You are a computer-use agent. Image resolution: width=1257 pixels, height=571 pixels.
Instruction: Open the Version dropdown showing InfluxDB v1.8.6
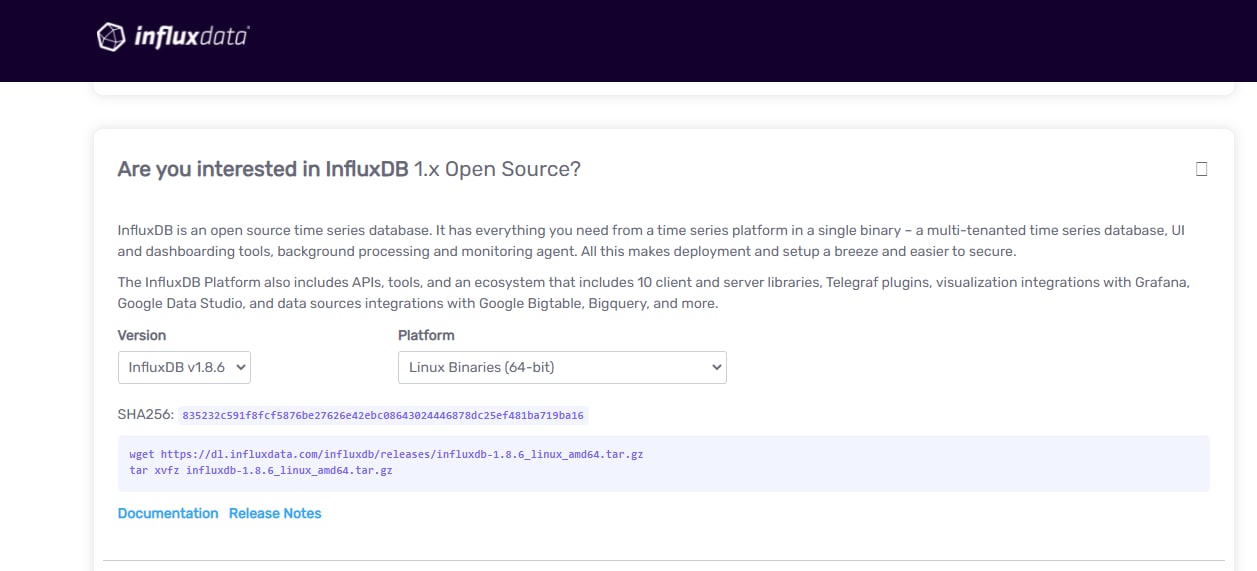coord(184,367)
